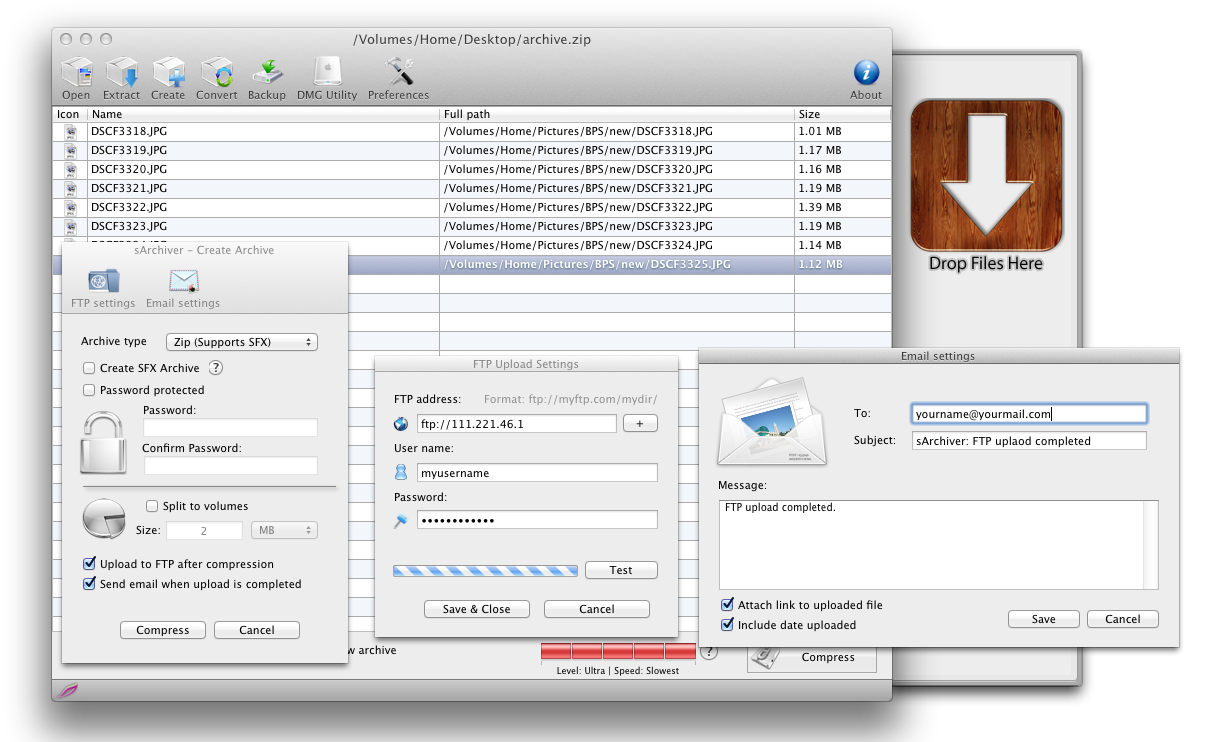Click the Extract toolbar icon
Screen dimensions: 1222x742
122,72
